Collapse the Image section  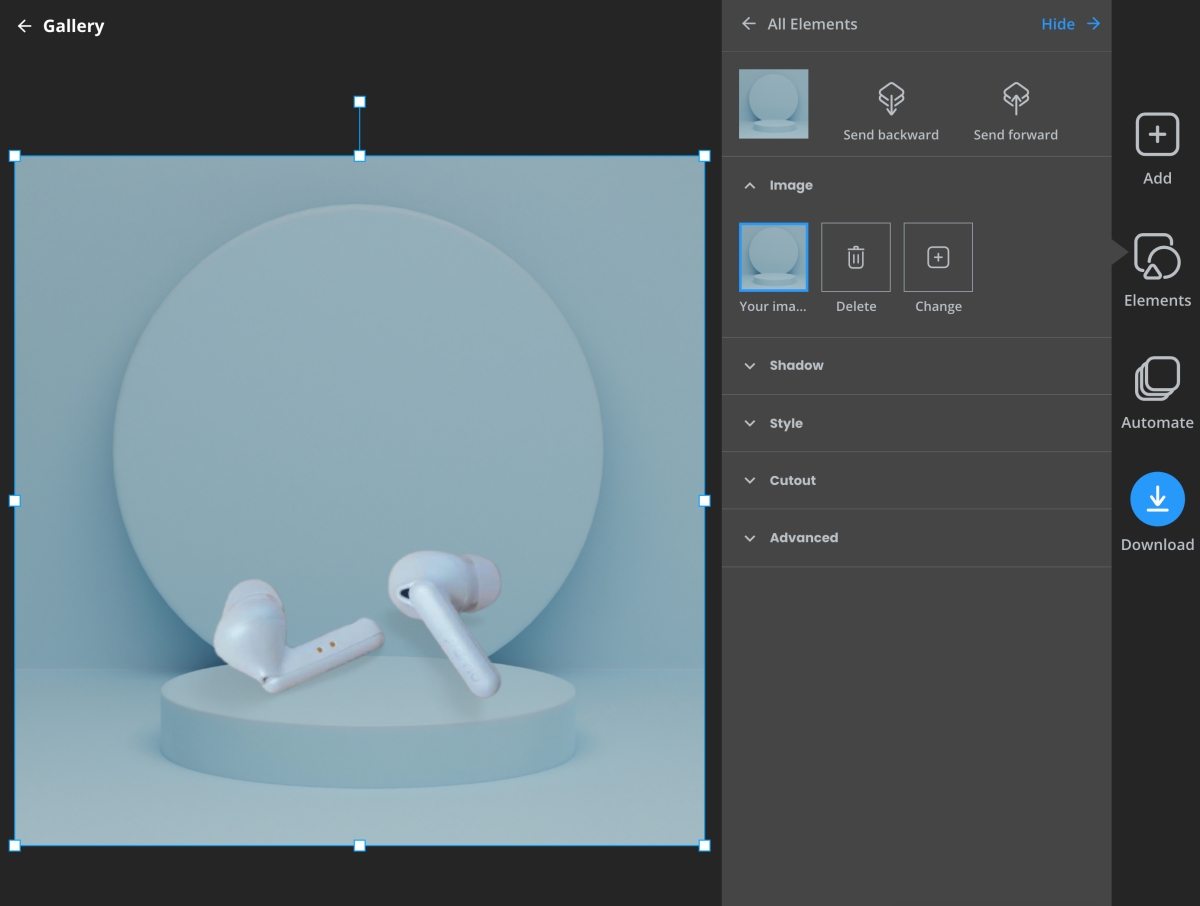(750, 186)
